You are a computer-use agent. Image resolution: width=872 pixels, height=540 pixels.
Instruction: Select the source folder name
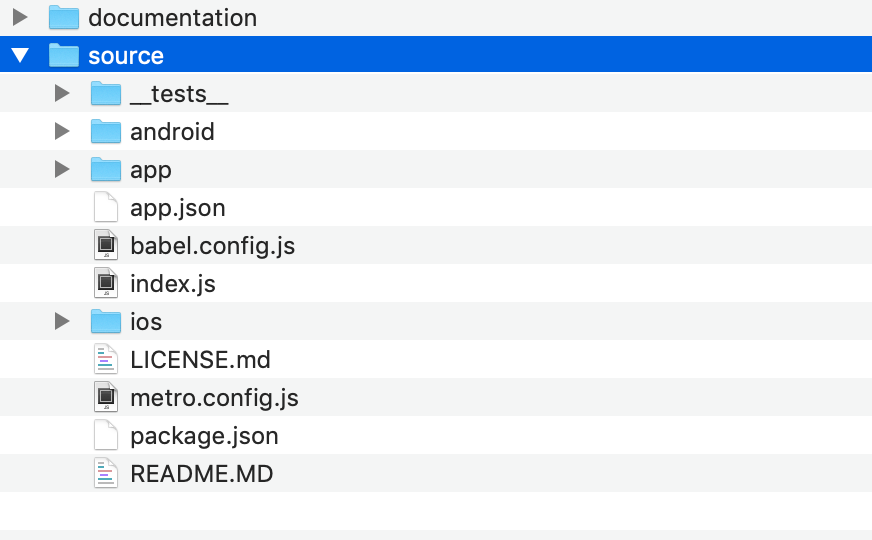[x=126, y=56]
